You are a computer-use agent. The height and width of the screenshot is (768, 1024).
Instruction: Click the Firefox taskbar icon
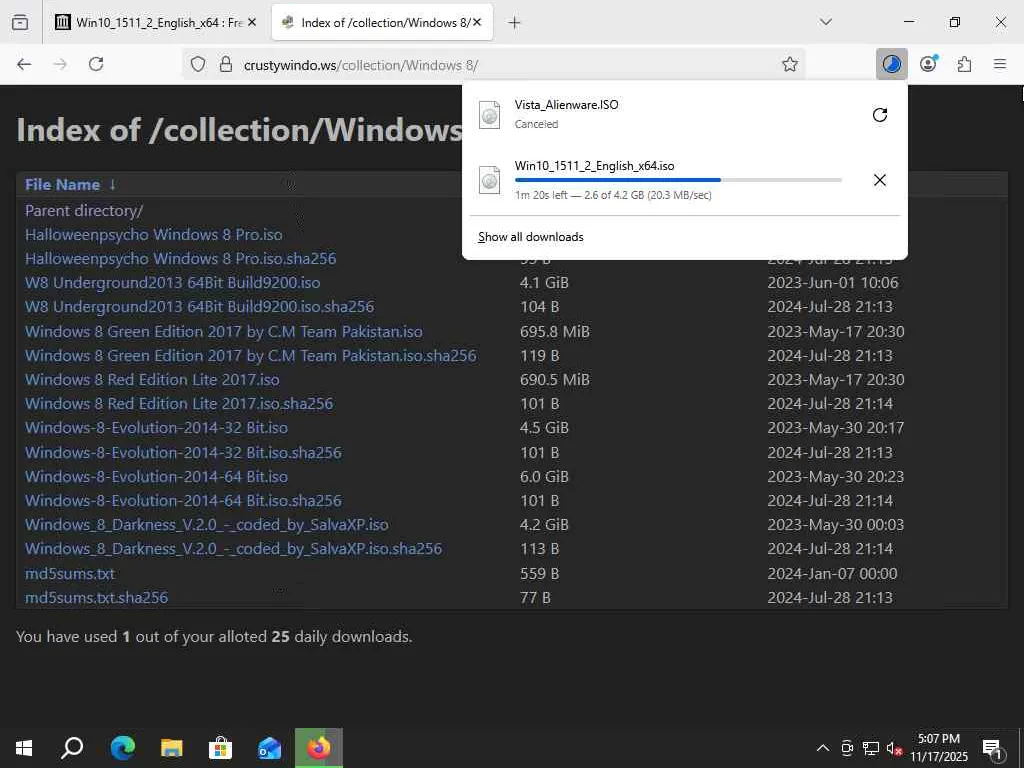(x=319, y=748)
